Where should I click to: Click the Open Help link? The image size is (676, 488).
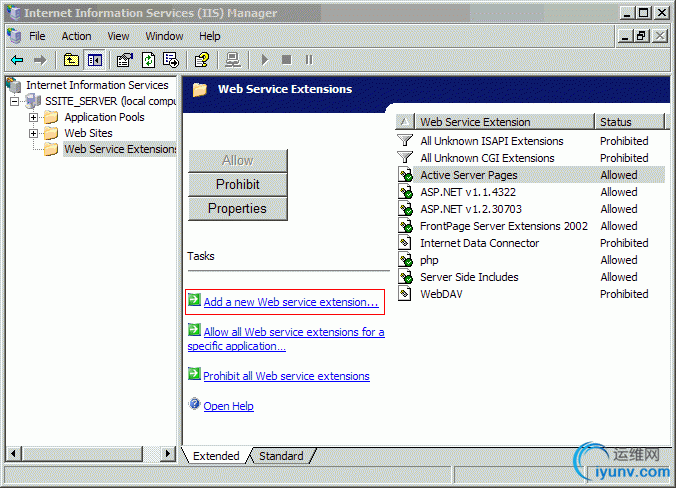(228, 406)
